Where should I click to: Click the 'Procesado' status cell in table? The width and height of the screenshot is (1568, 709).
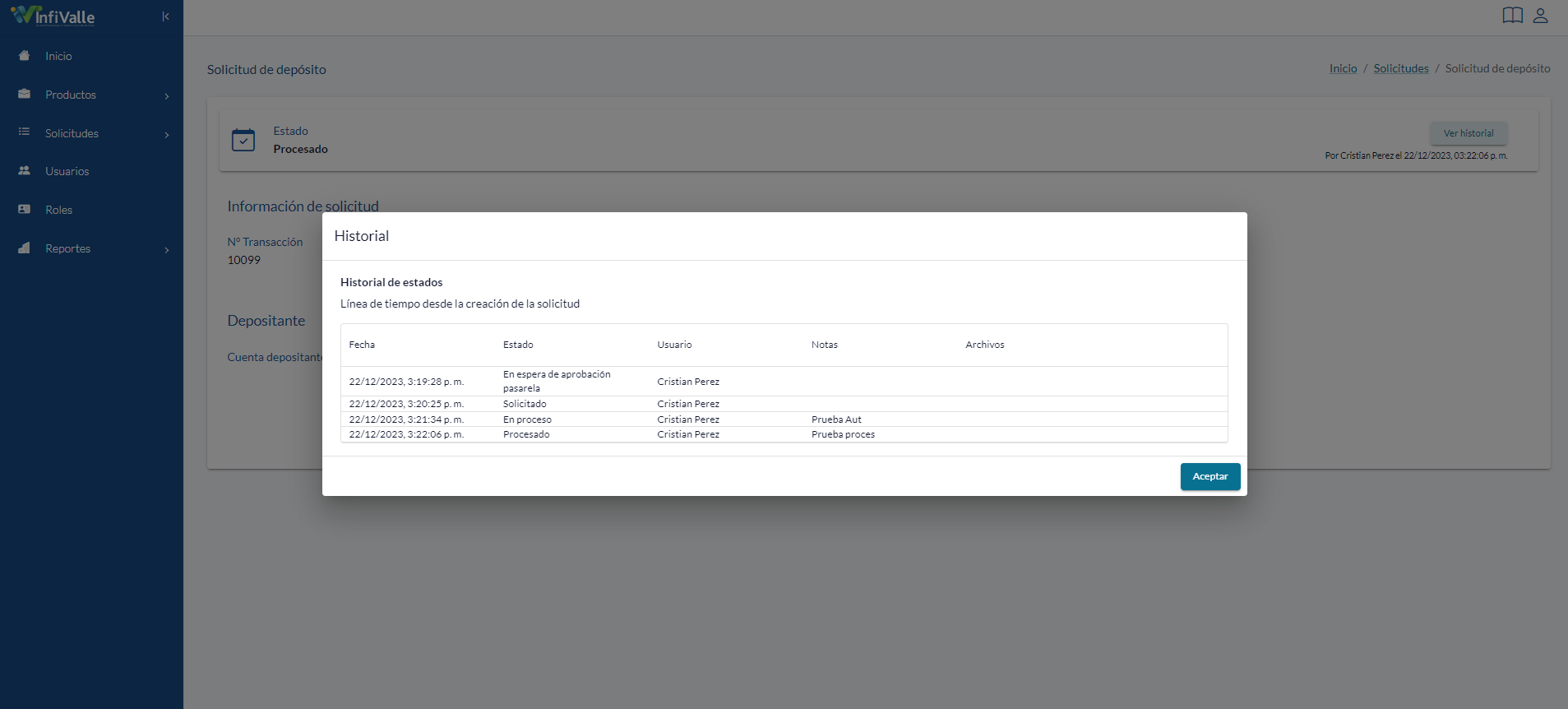point(526,434)
